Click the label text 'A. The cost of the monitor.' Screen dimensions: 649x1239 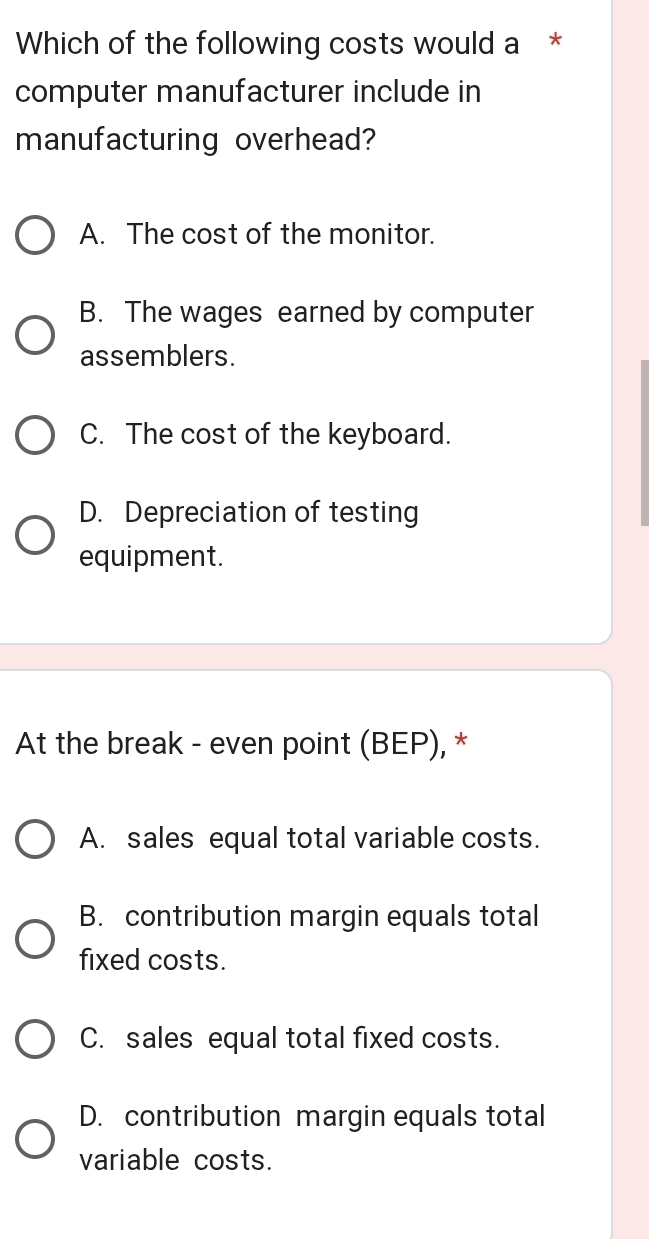click(x=257, y=235)
